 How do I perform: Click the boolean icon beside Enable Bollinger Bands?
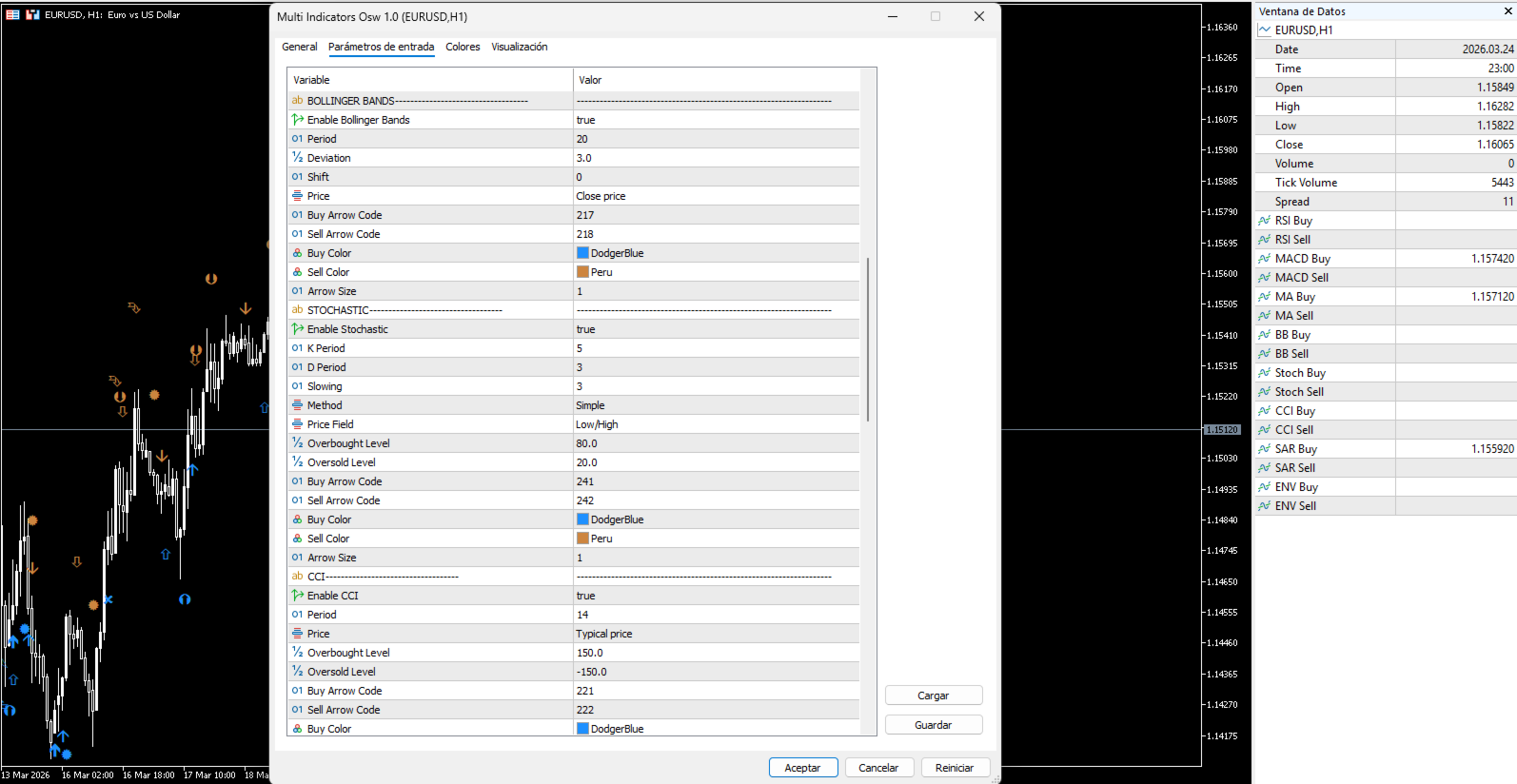[298, 120]
